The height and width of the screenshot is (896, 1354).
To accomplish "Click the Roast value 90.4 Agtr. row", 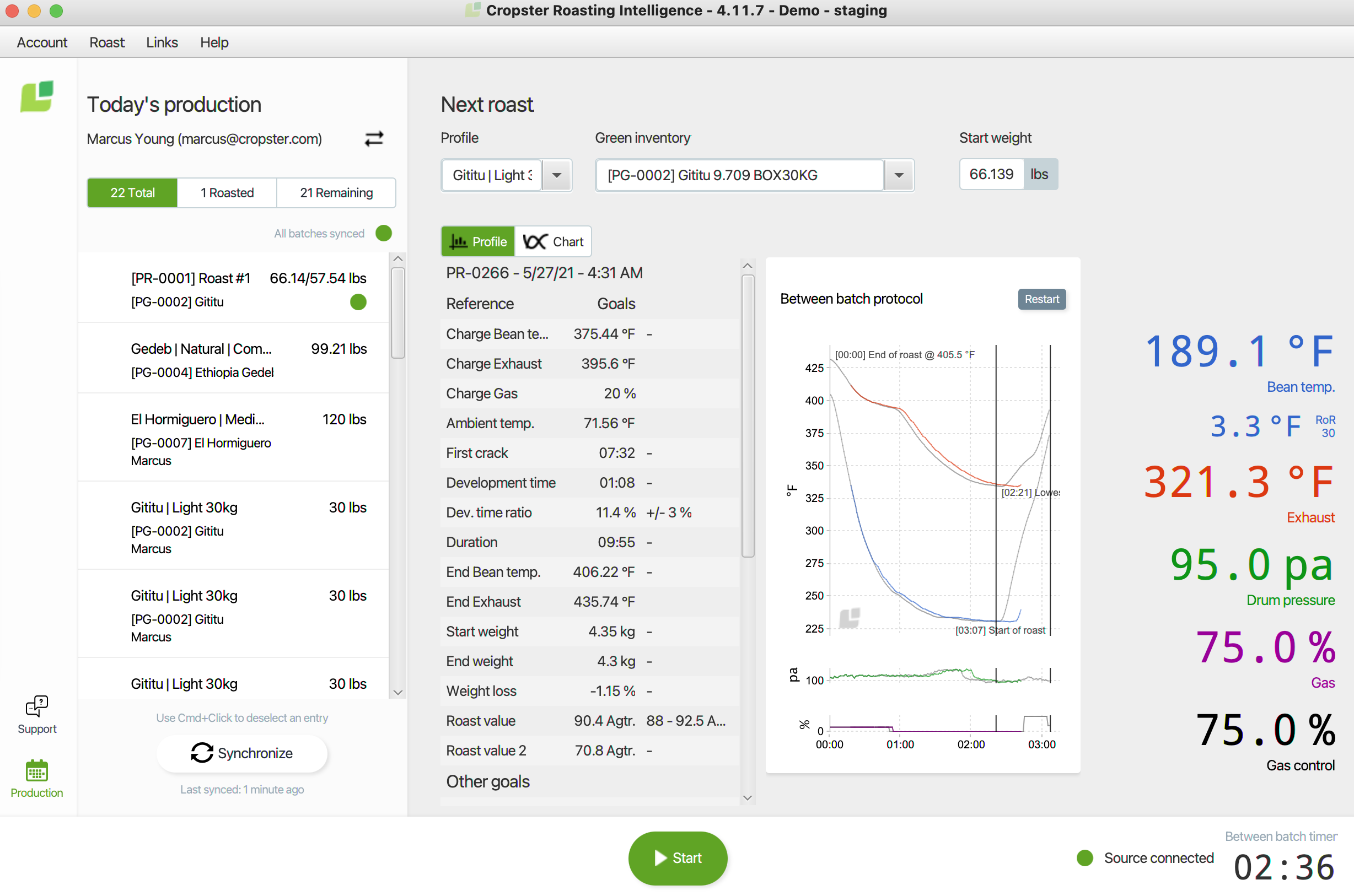I will click(590, 721).
